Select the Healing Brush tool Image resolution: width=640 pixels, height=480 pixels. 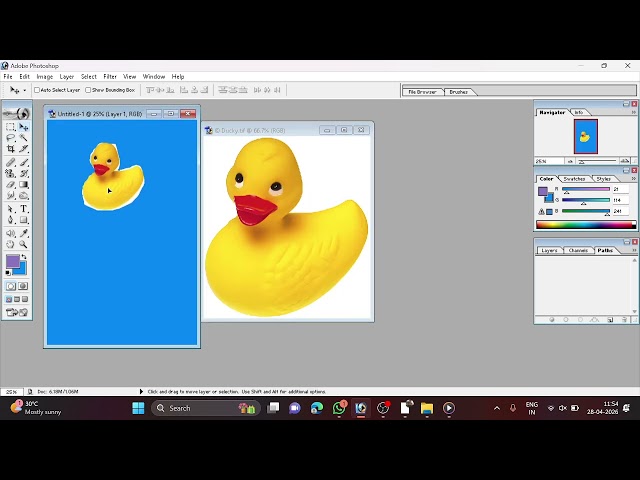pyautogui.click(x=11, y=162)
